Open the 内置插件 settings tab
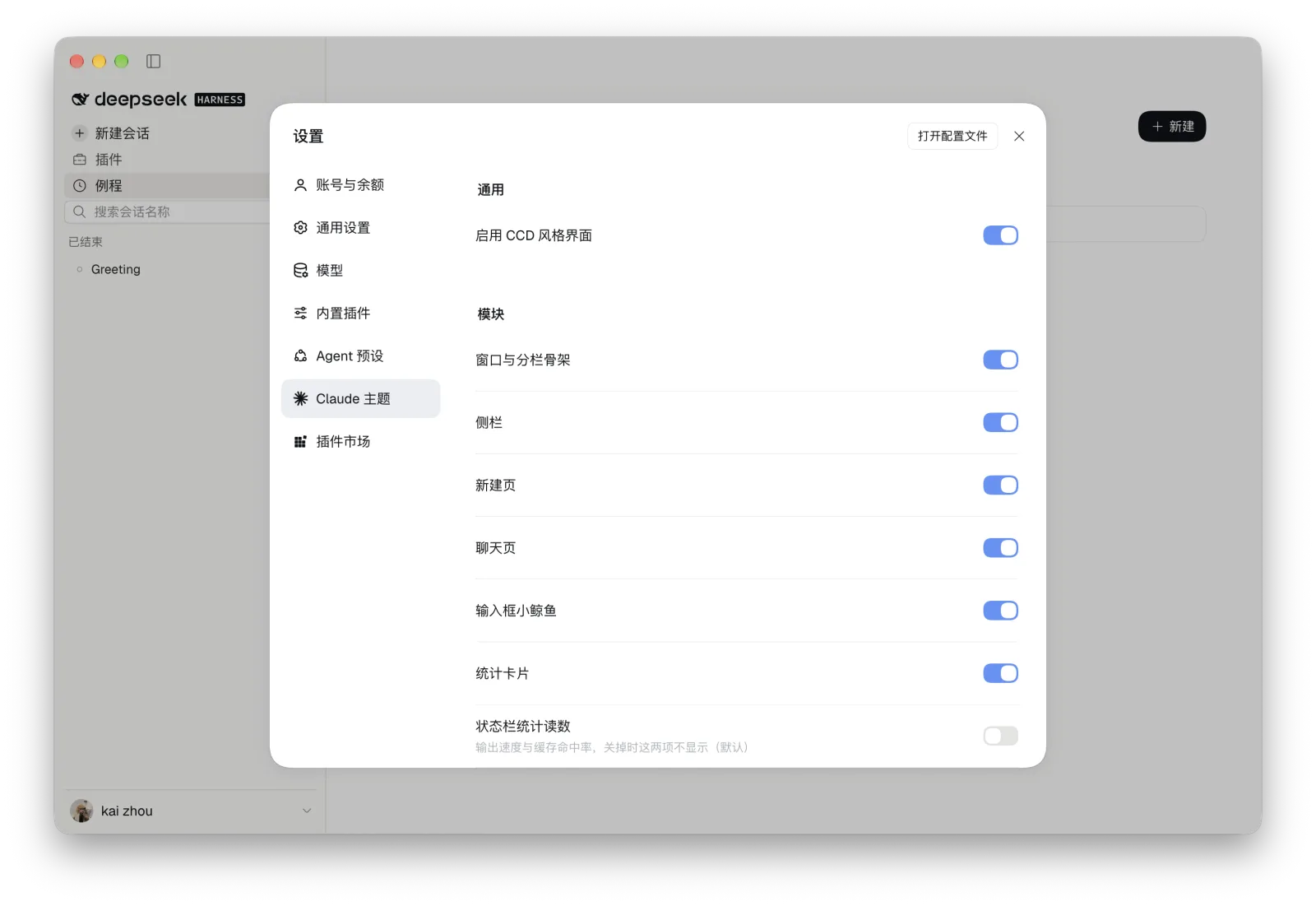 point(360,313)
